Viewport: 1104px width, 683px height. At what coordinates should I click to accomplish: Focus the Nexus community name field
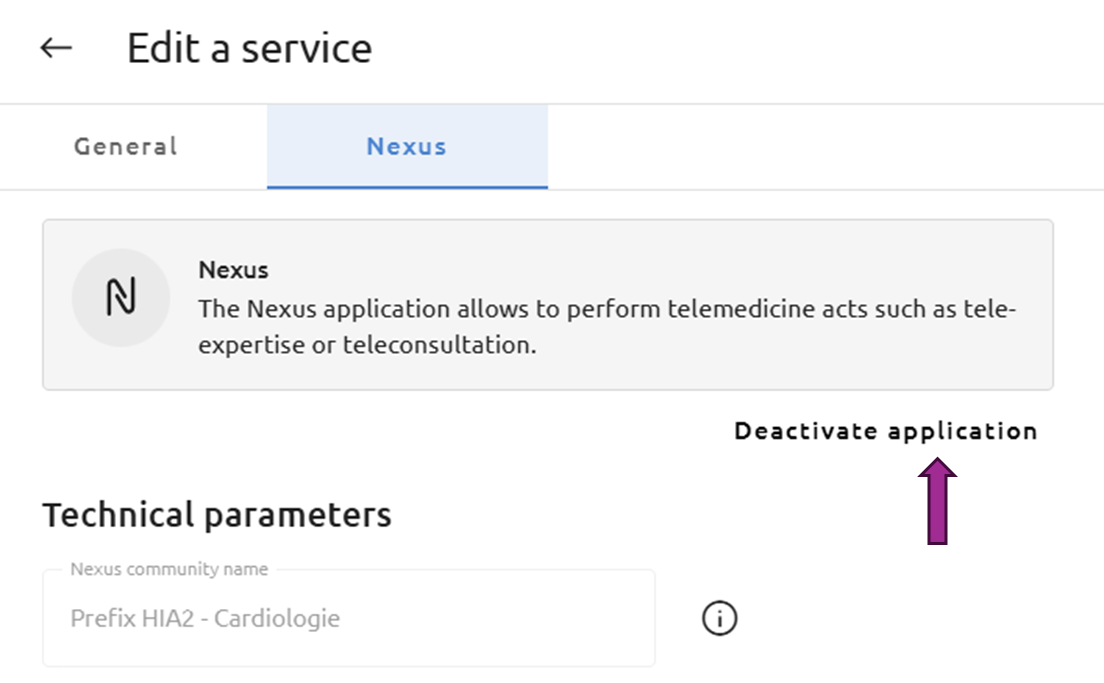349,618
